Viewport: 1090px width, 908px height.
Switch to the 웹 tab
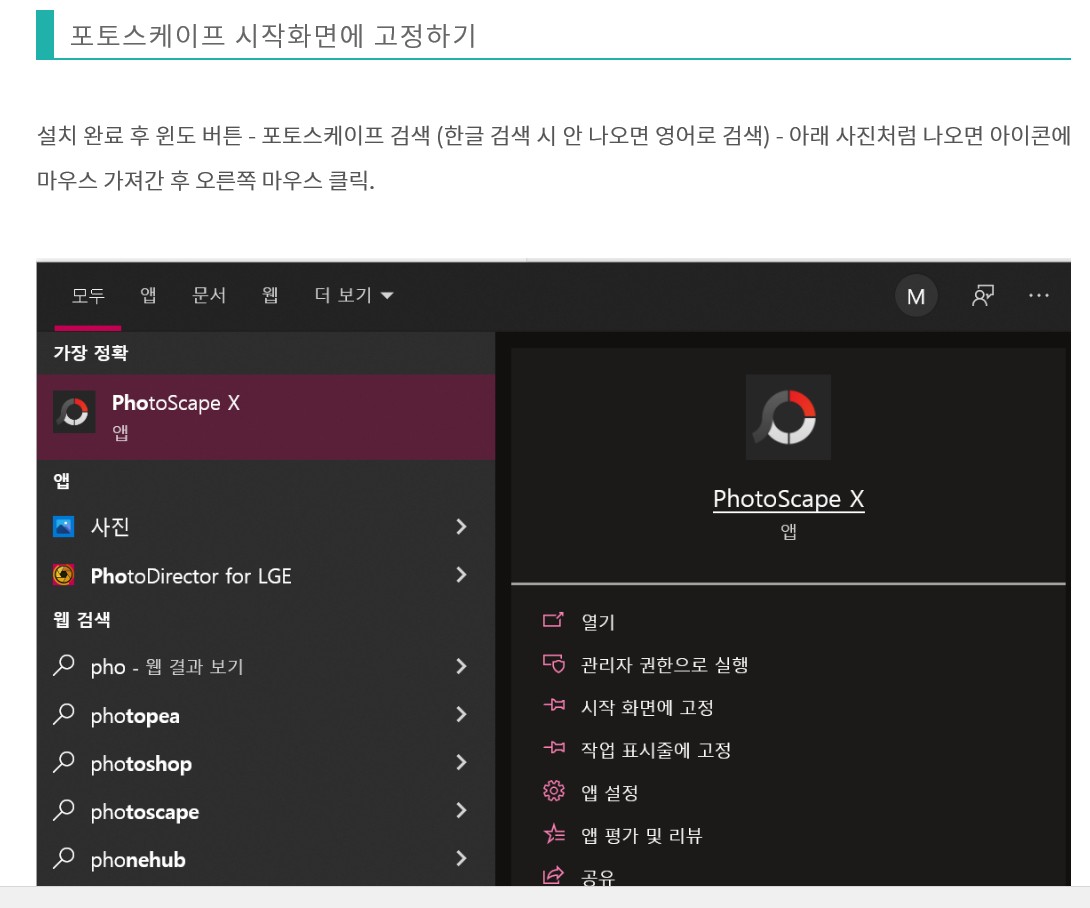click(270, 295)
